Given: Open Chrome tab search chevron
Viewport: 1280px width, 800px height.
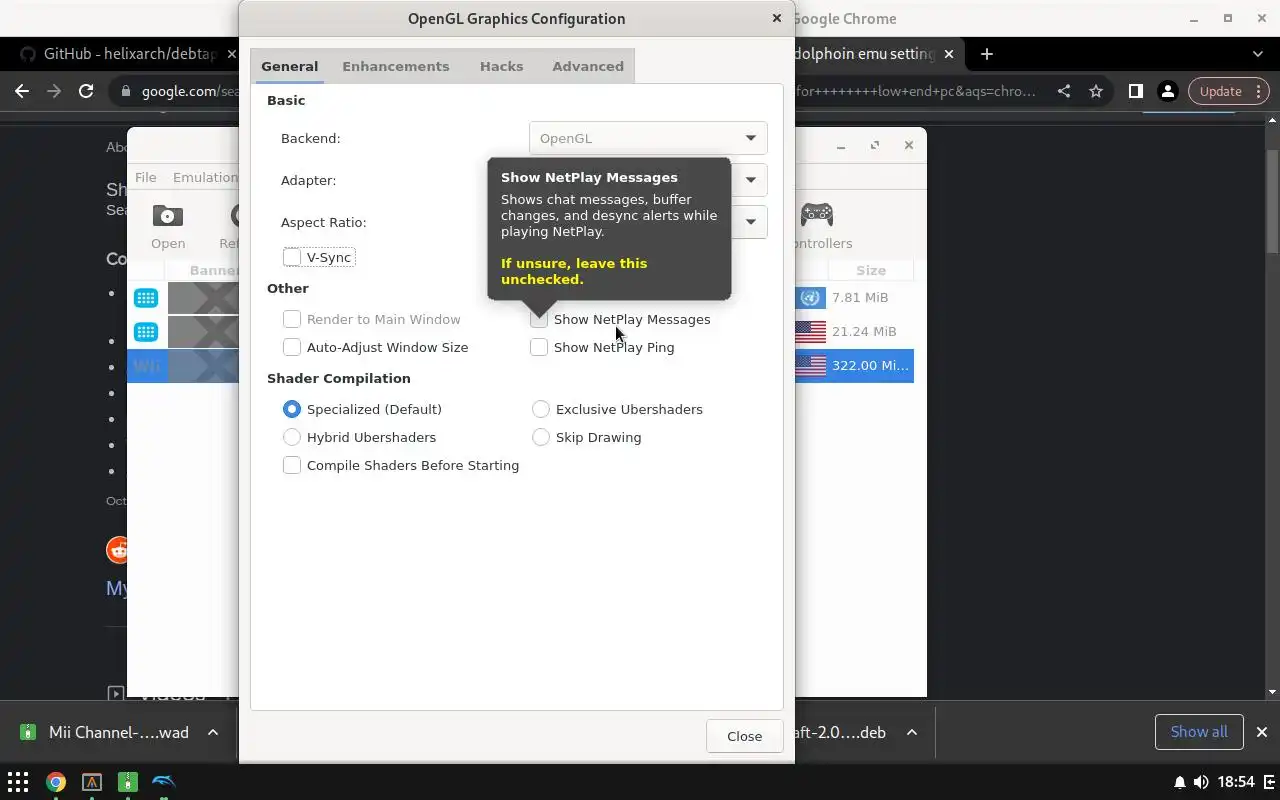Looking at the screenshot, I should pos(1258,54).
